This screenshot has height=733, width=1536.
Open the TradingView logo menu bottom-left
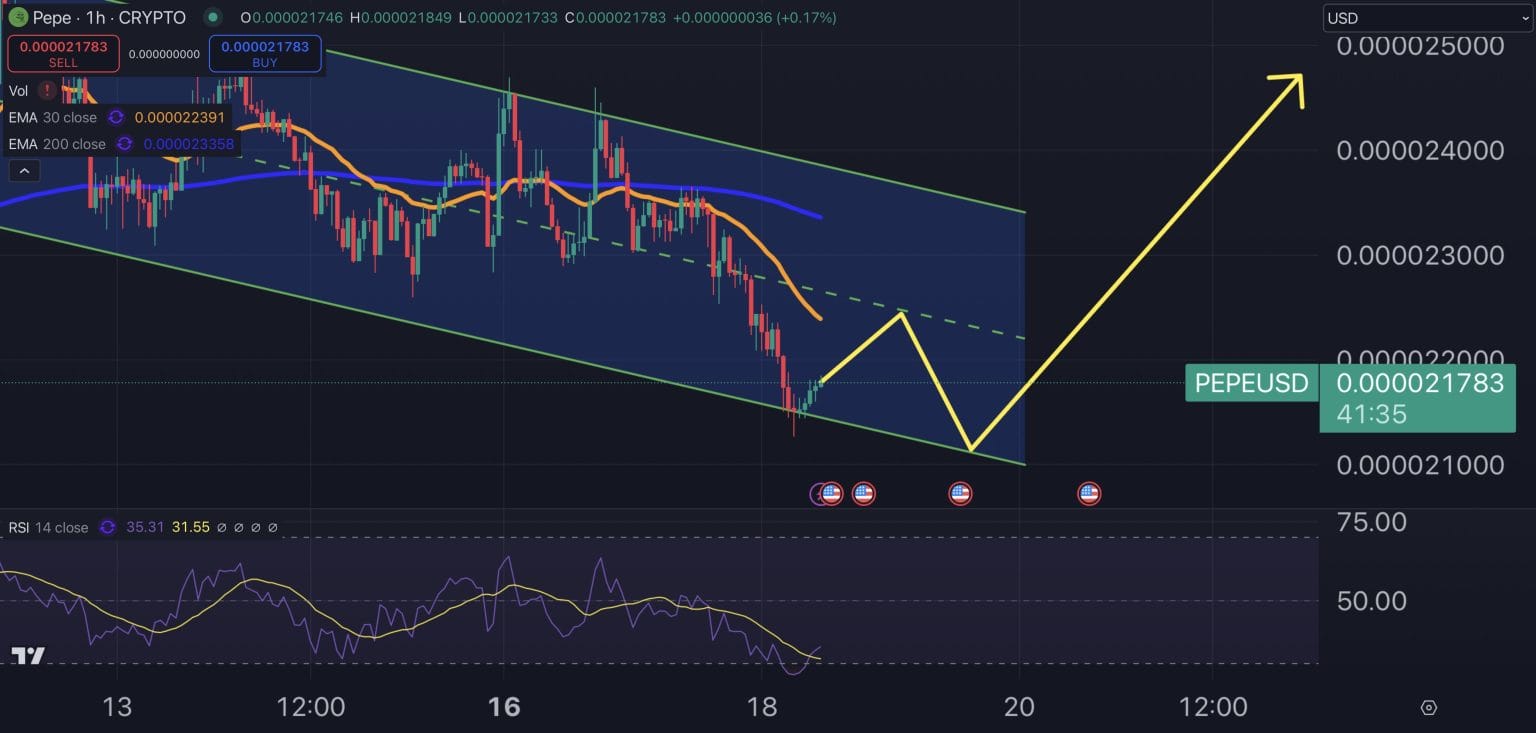(27, 657)
